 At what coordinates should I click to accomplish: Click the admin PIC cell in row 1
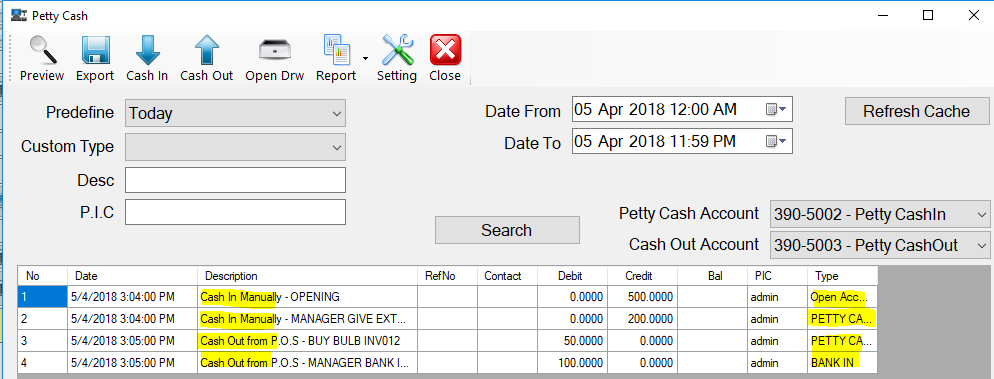pyautogui.click(x=777, y=296)
